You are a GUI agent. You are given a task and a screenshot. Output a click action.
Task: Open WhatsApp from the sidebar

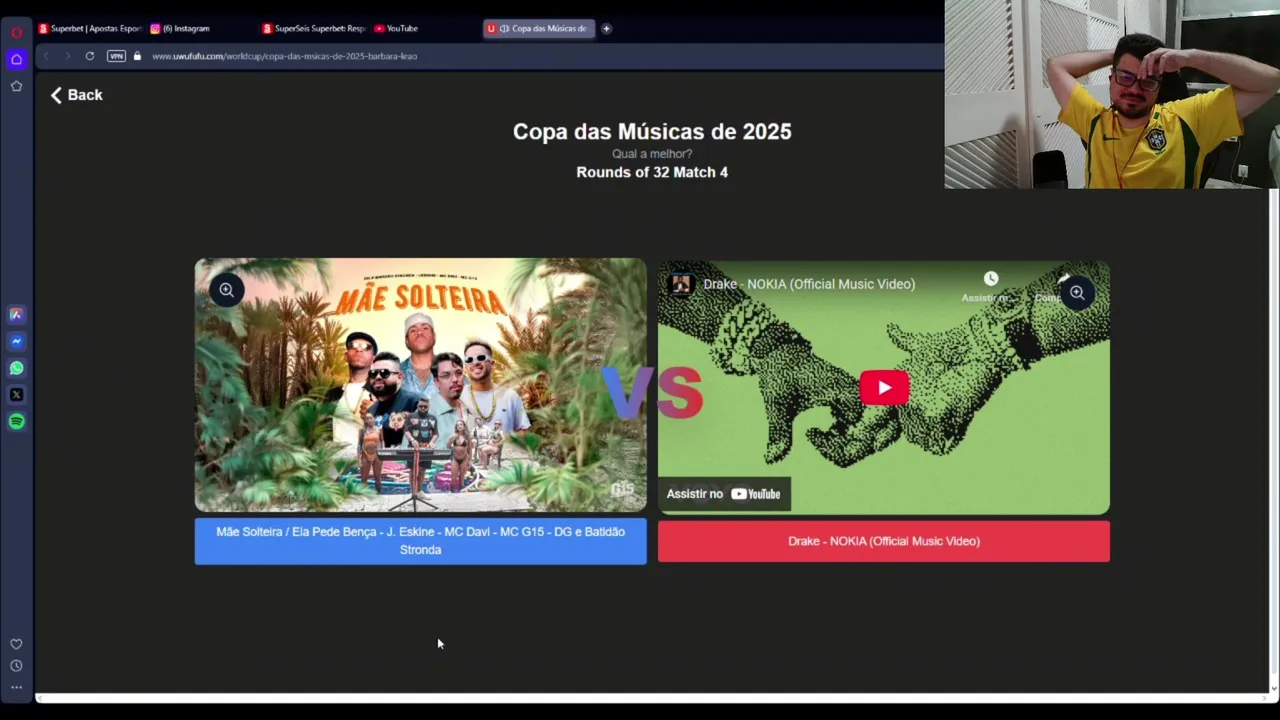tap(16, 368)
